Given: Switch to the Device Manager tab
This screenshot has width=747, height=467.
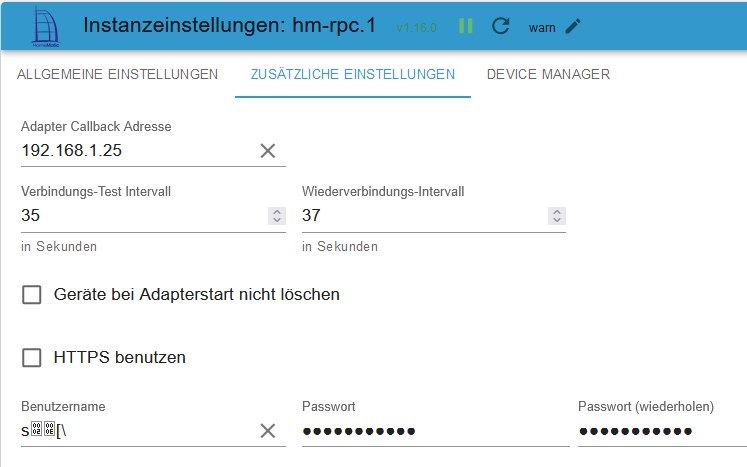Looking at the screenshot, I should point(548,75).
